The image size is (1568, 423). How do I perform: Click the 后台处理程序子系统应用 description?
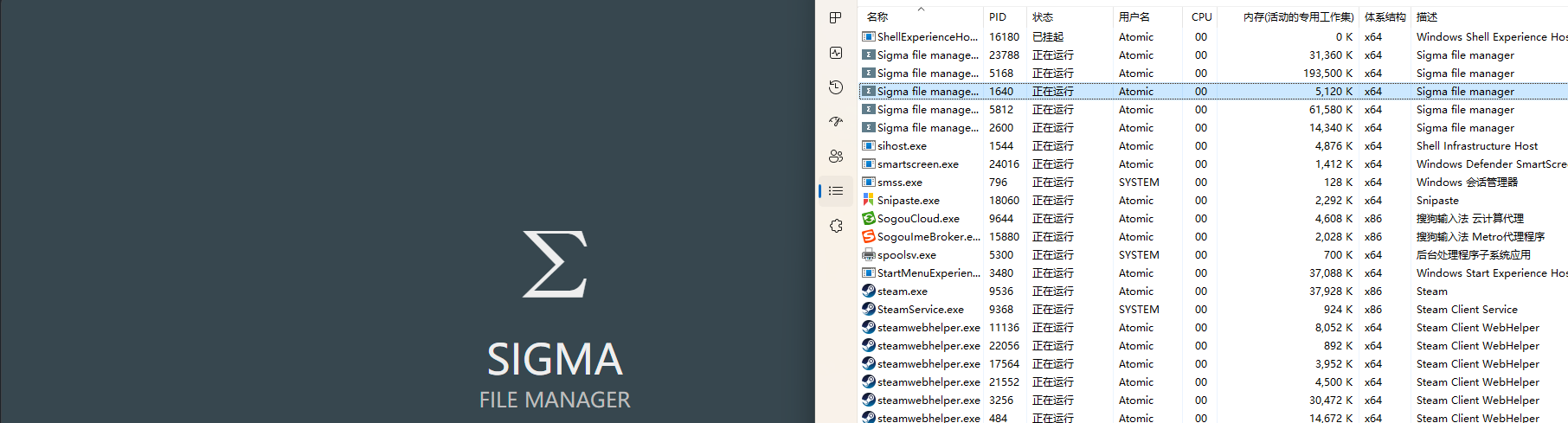pyautogui.click(x=1474, y=254)
